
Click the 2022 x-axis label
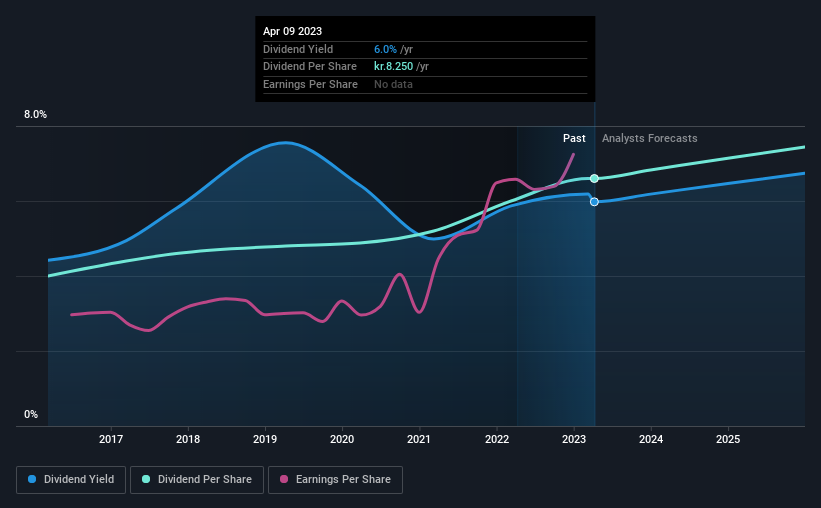497,439
